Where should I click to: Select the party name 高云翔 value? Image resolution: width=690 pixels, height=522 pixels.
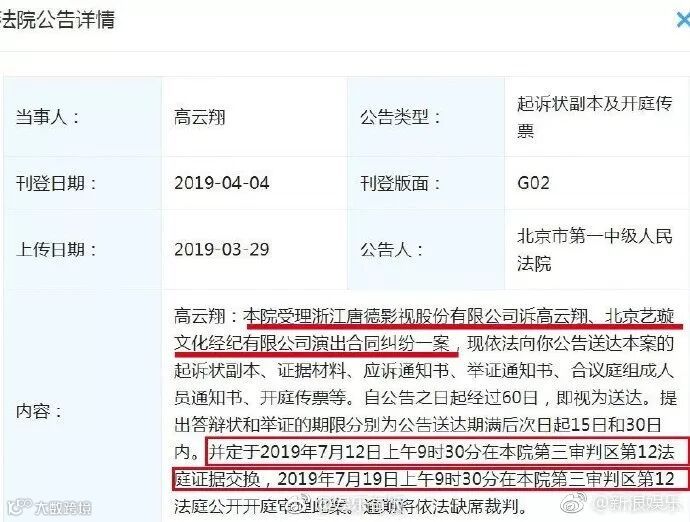coord(200,118)
